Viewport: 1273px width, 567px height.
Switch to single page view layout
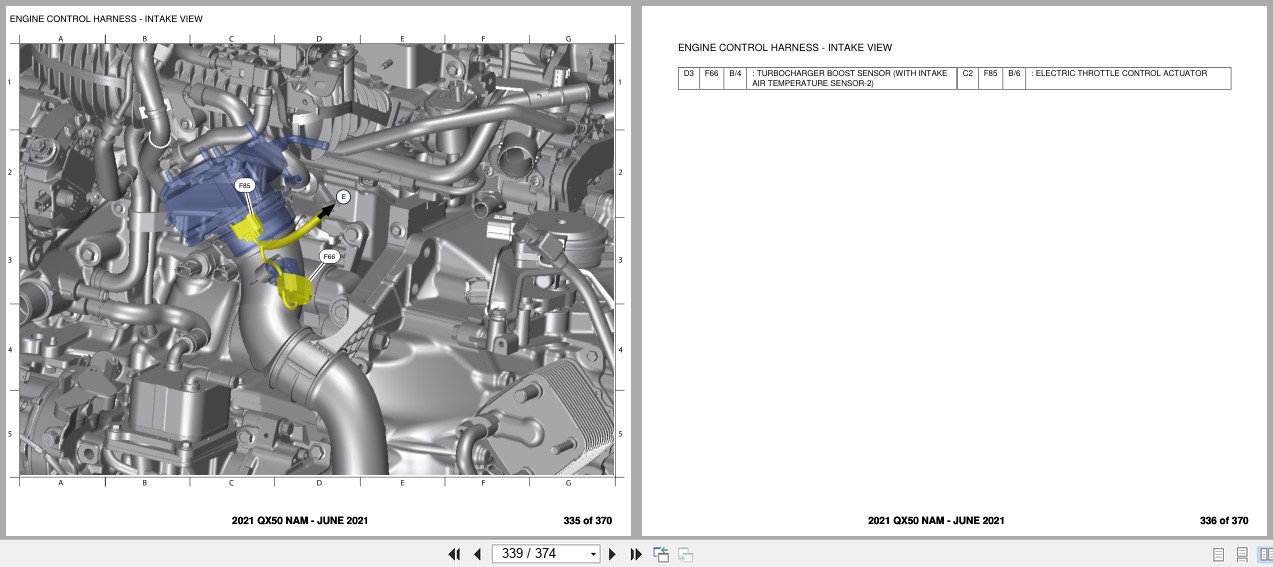coord(1218,554)
